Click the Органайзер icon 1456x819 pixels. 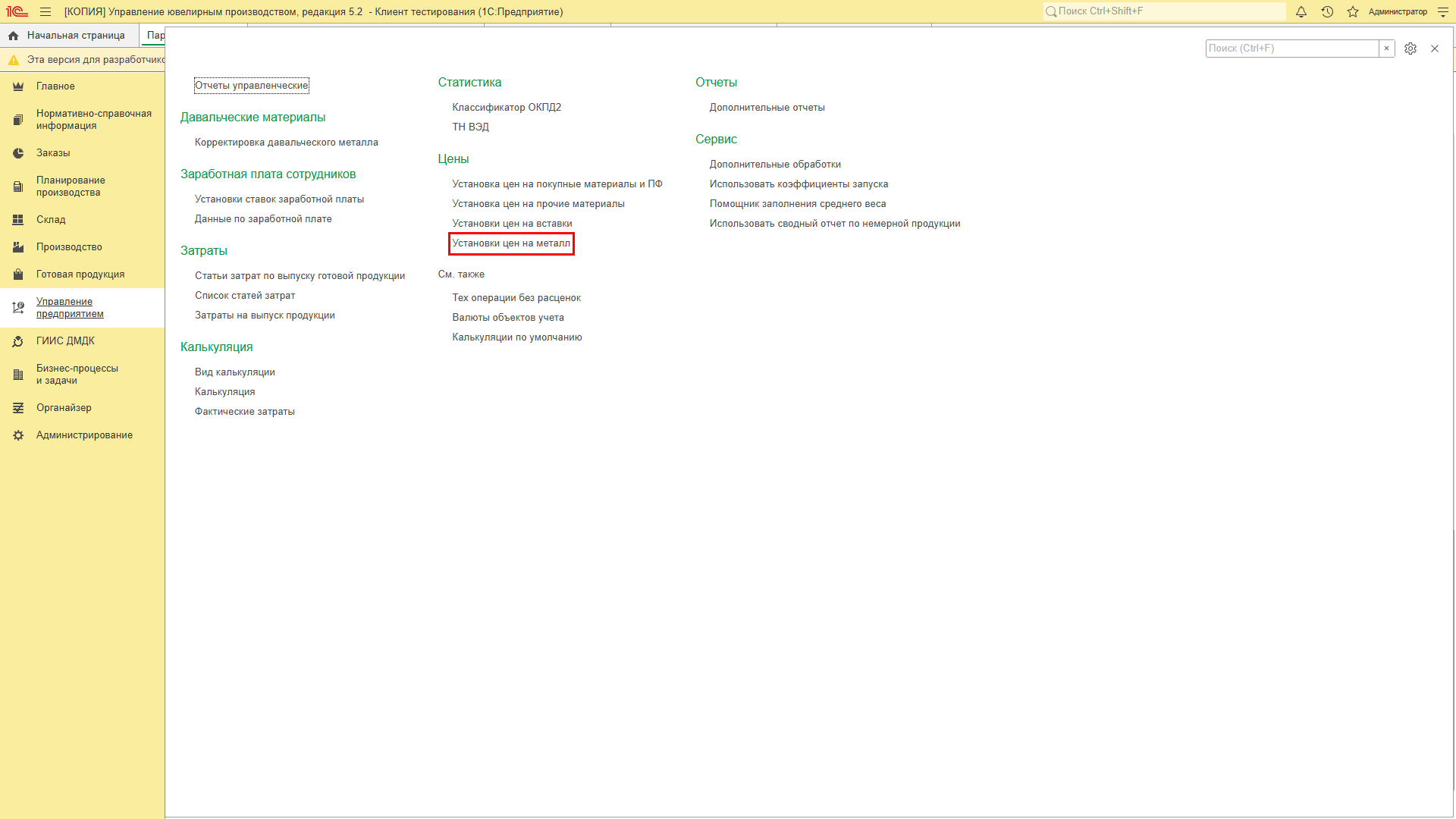click(18, 408)
